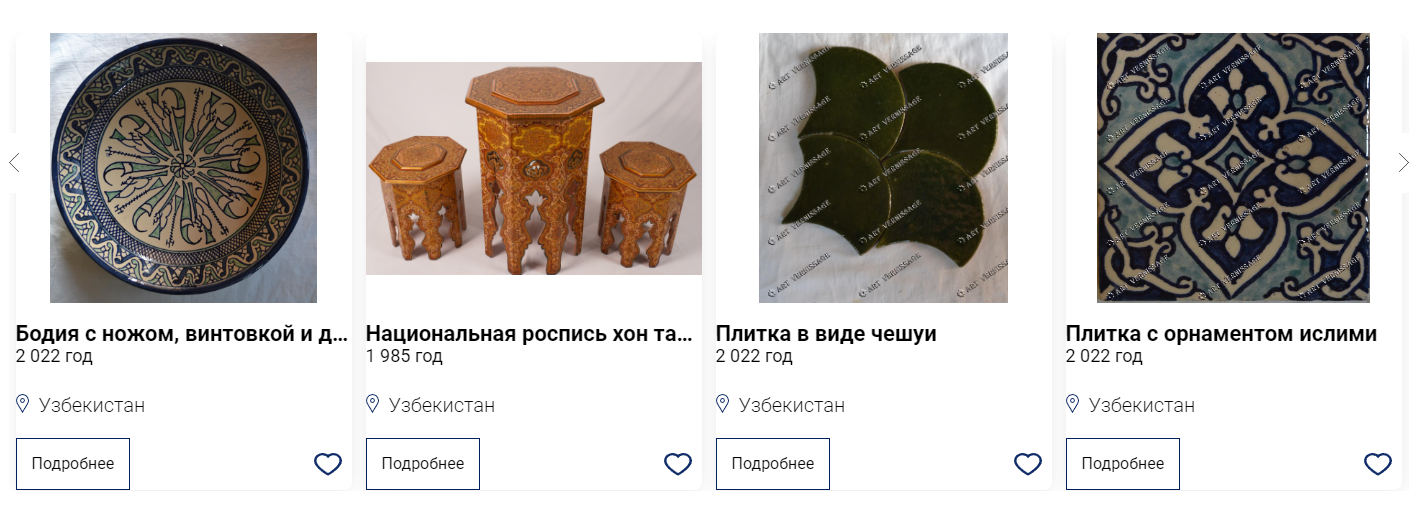Click location pin icon on first card
Image resolution: width=1426 pixels, height=510 pixels.
(23, 404)
